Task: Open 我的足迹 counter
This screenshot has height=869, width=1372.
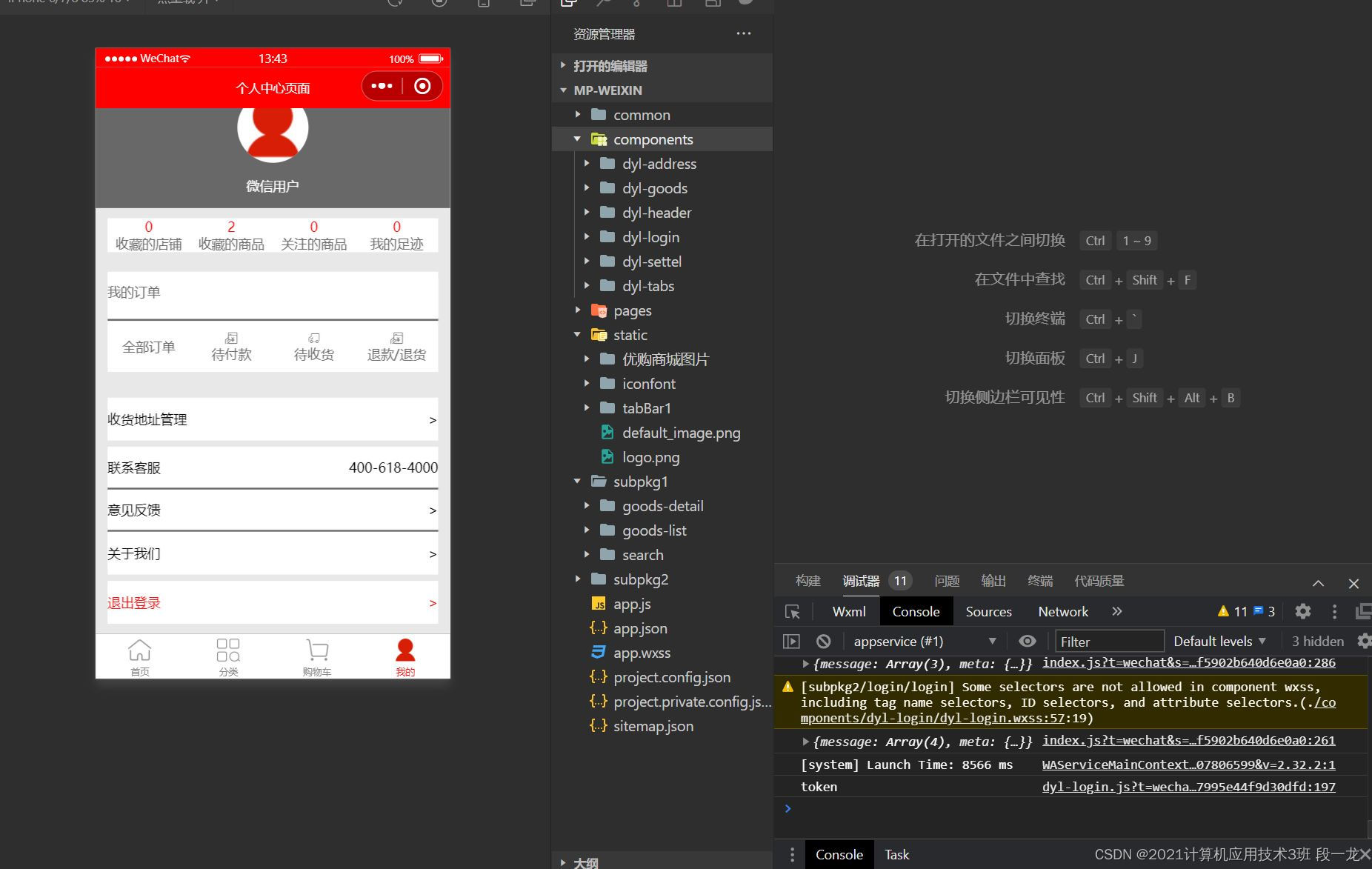Action: [396, 236]
